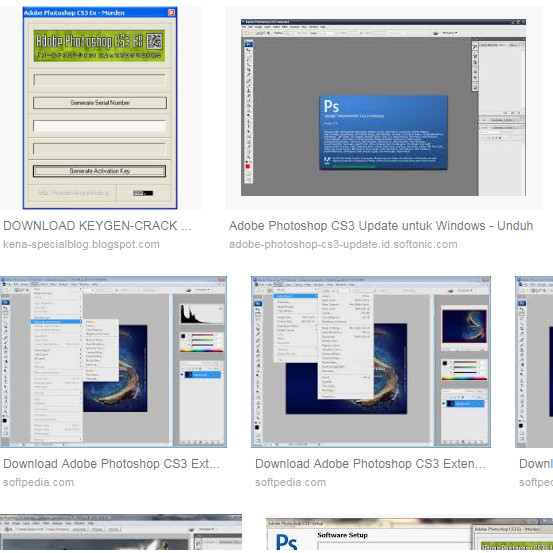
Task: Open 'Adobe Photoshop CS3 Update untuk Windows - Unduh'
Action: (x=381, y=226)
